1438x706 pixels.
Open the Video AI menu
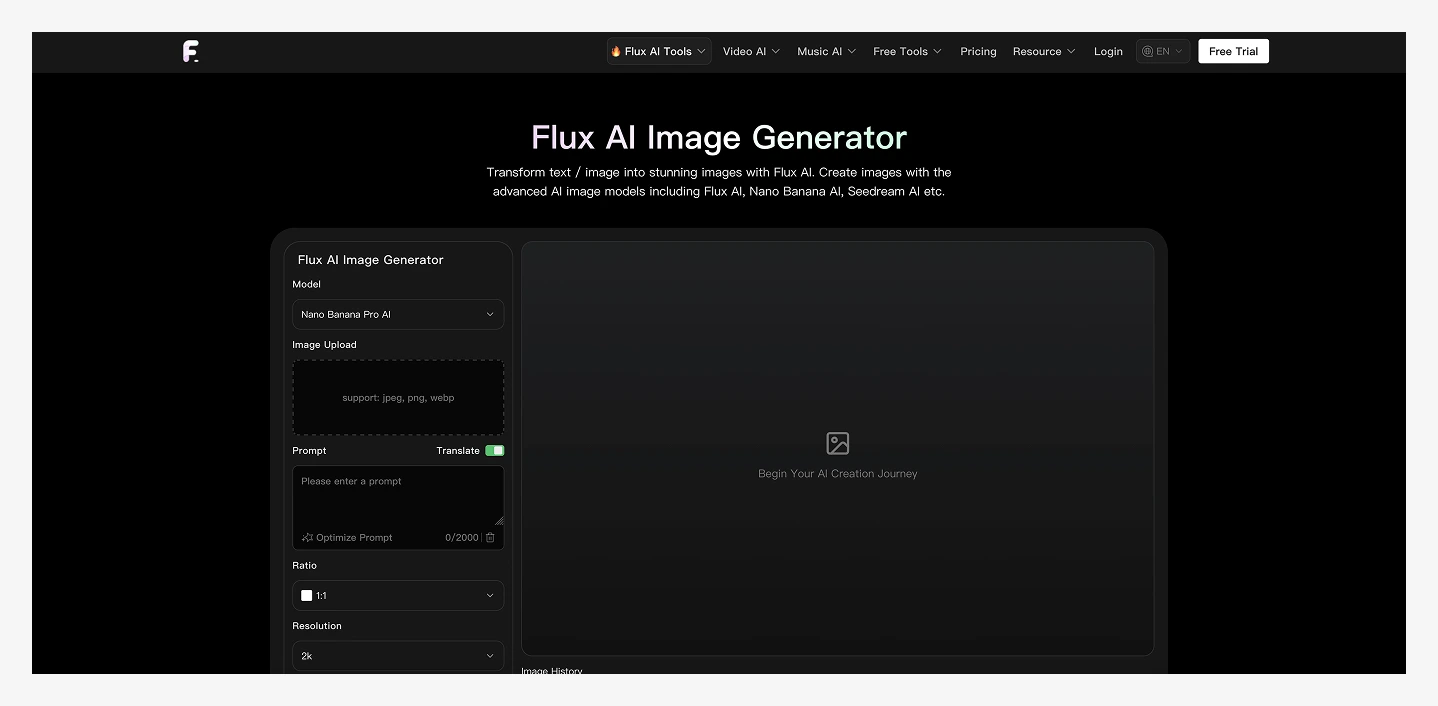pyautogui.click(x=750, y=52)
